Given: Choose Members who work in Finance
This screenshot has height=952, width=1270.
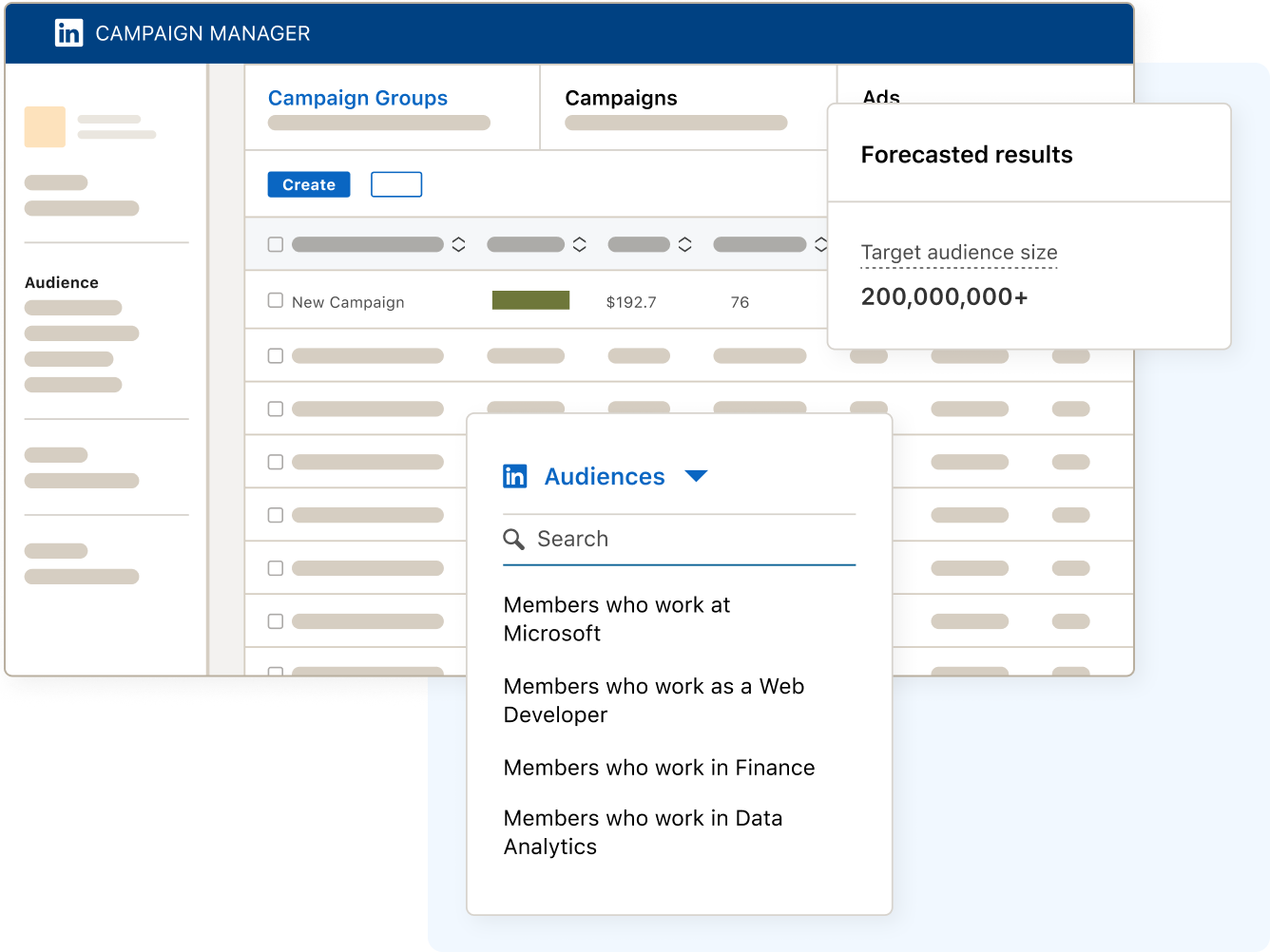Looking at the screenshot, I should point(659,768).
